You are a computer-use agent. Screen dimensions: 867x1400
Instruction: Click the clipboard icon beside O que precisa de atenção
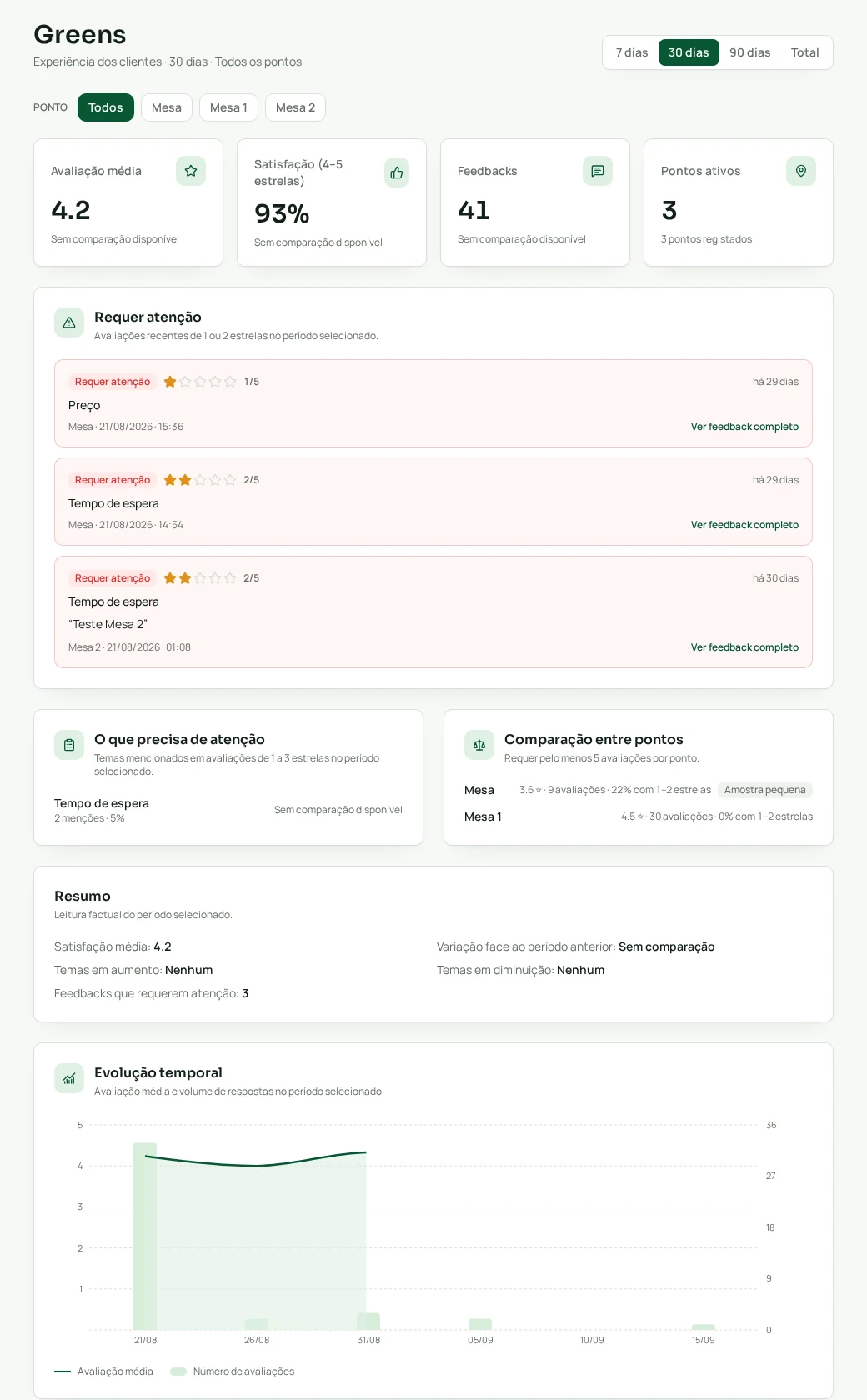click(x=69, y=745)
